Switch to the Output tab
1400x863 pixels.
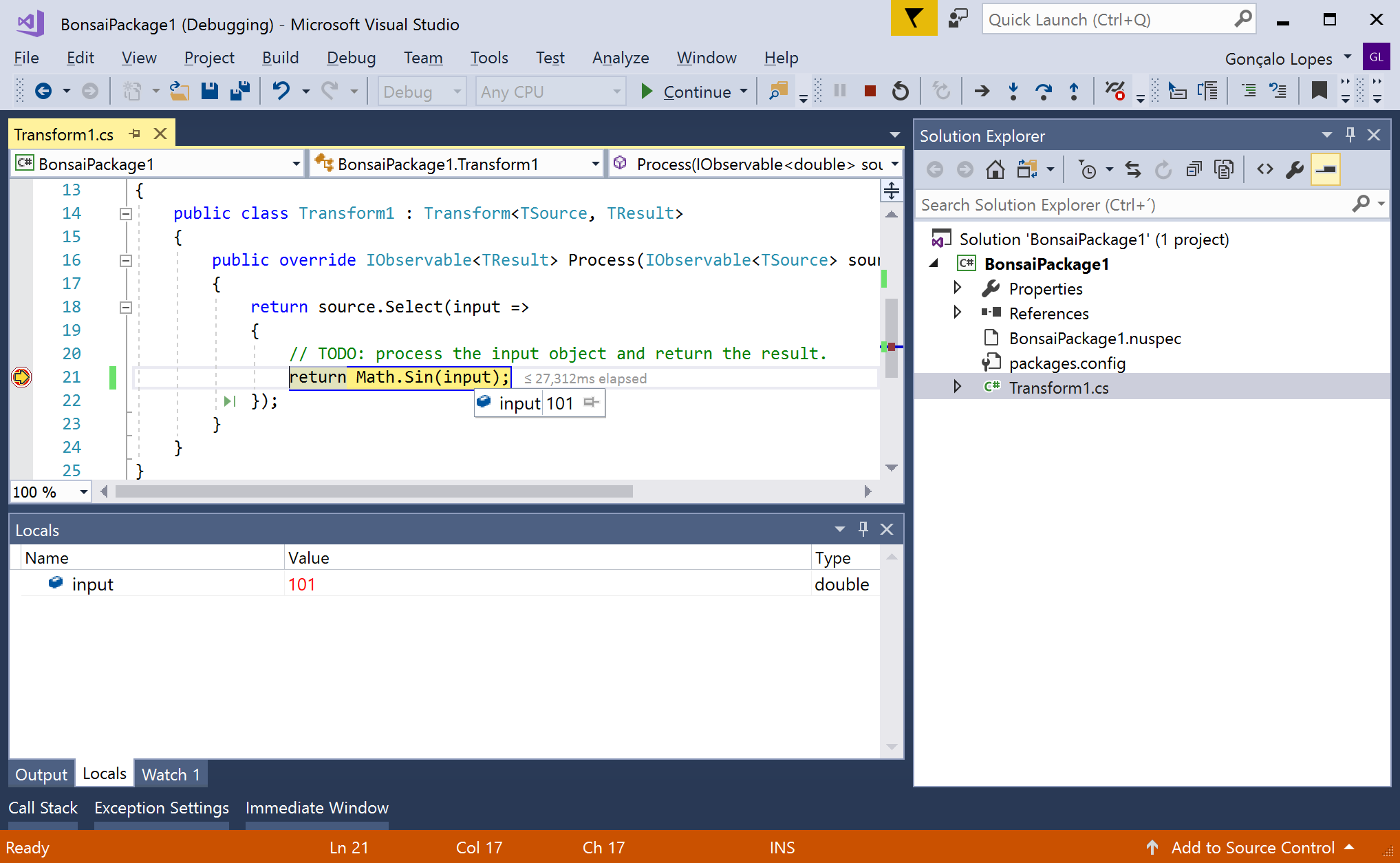click(41, 774)
